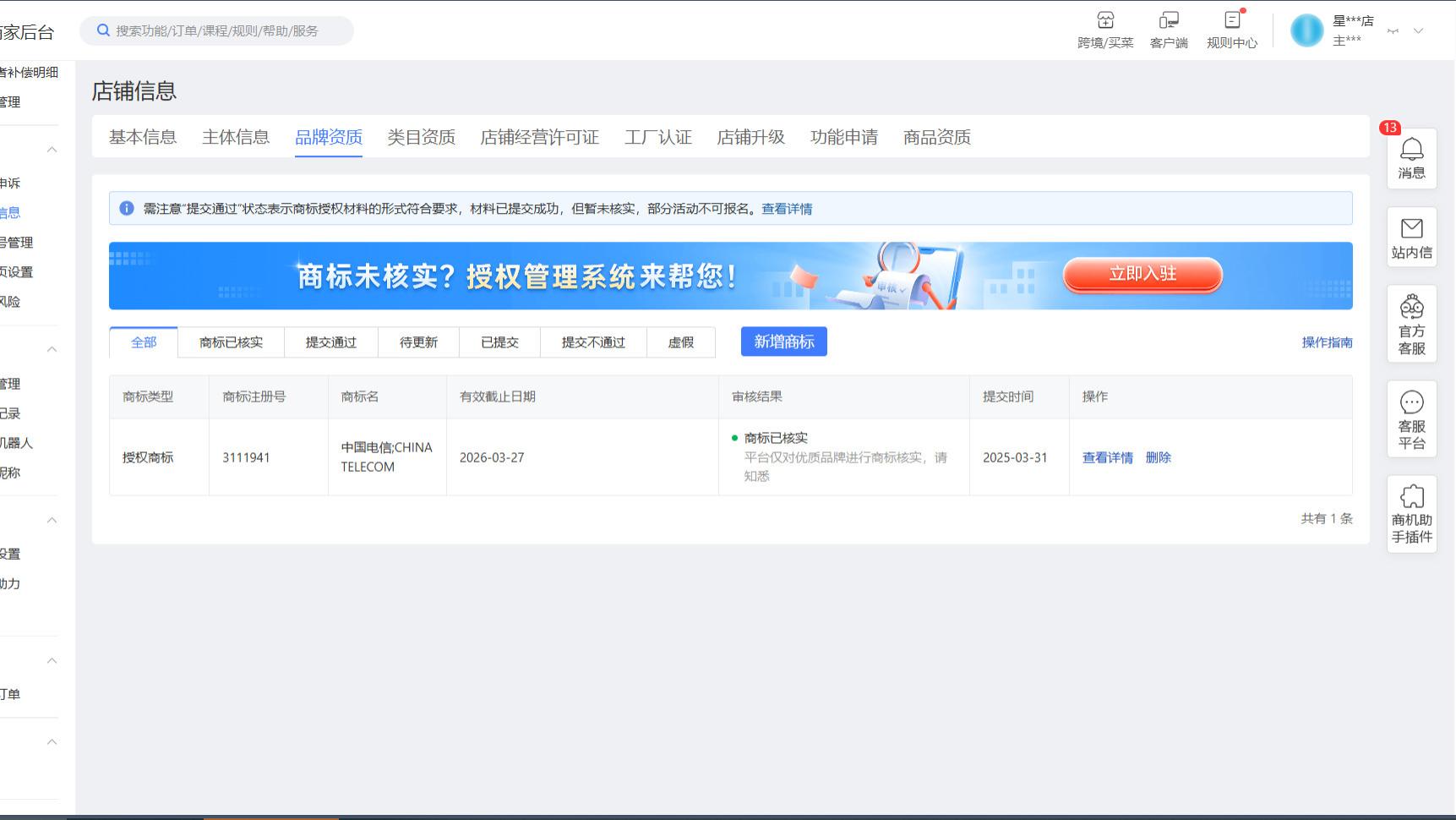Open the 客户端 client icon
The image size is (1456, 820).
[1168, 23]
